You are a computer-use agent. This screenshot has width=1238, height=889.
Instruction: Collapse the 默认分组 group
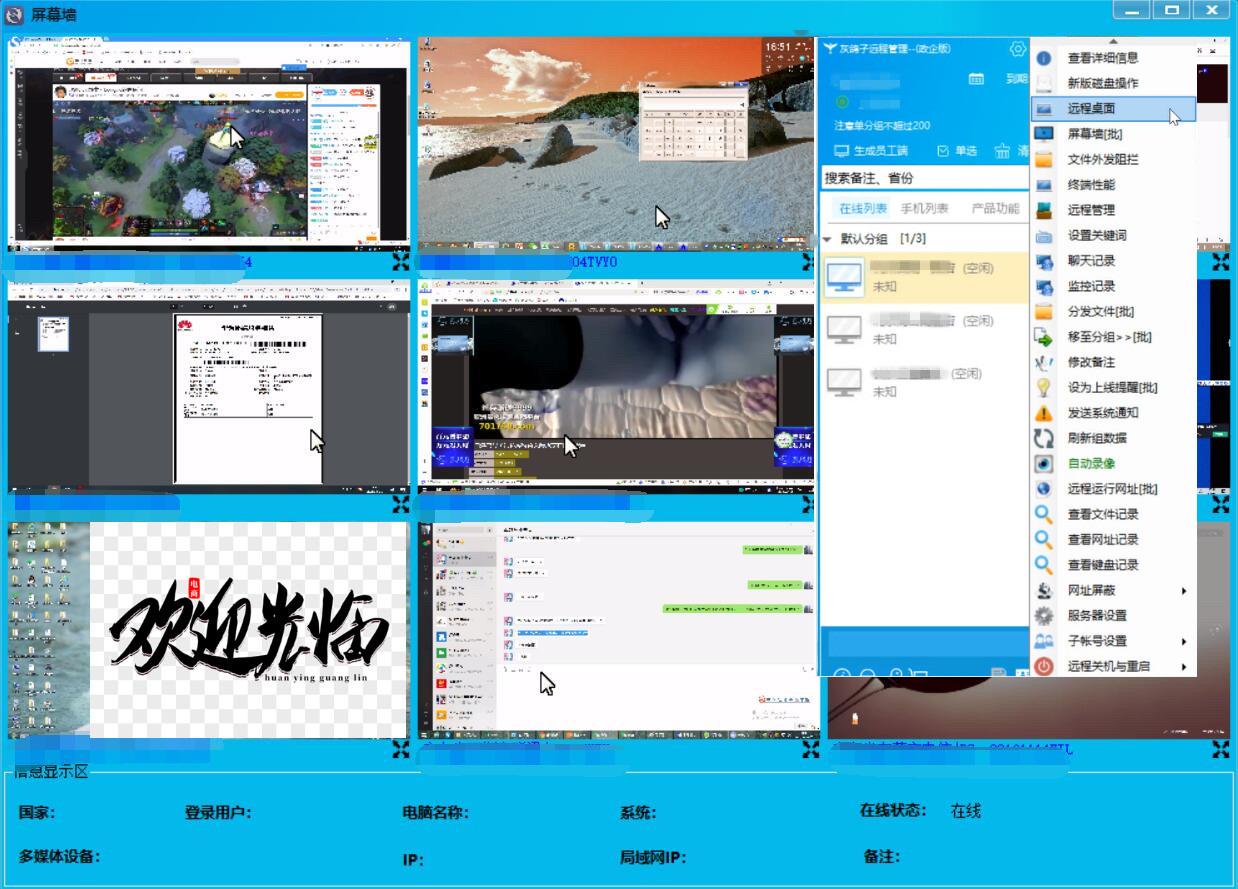(x=828, y=238)
